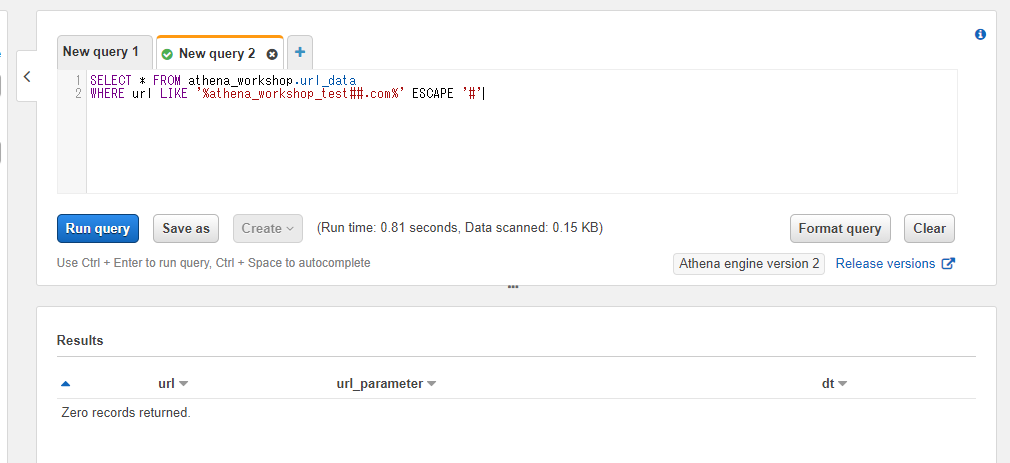This screenshot has height=463, width=1010.
Task: Open the info icon at top right
Action: coord(980,34)
